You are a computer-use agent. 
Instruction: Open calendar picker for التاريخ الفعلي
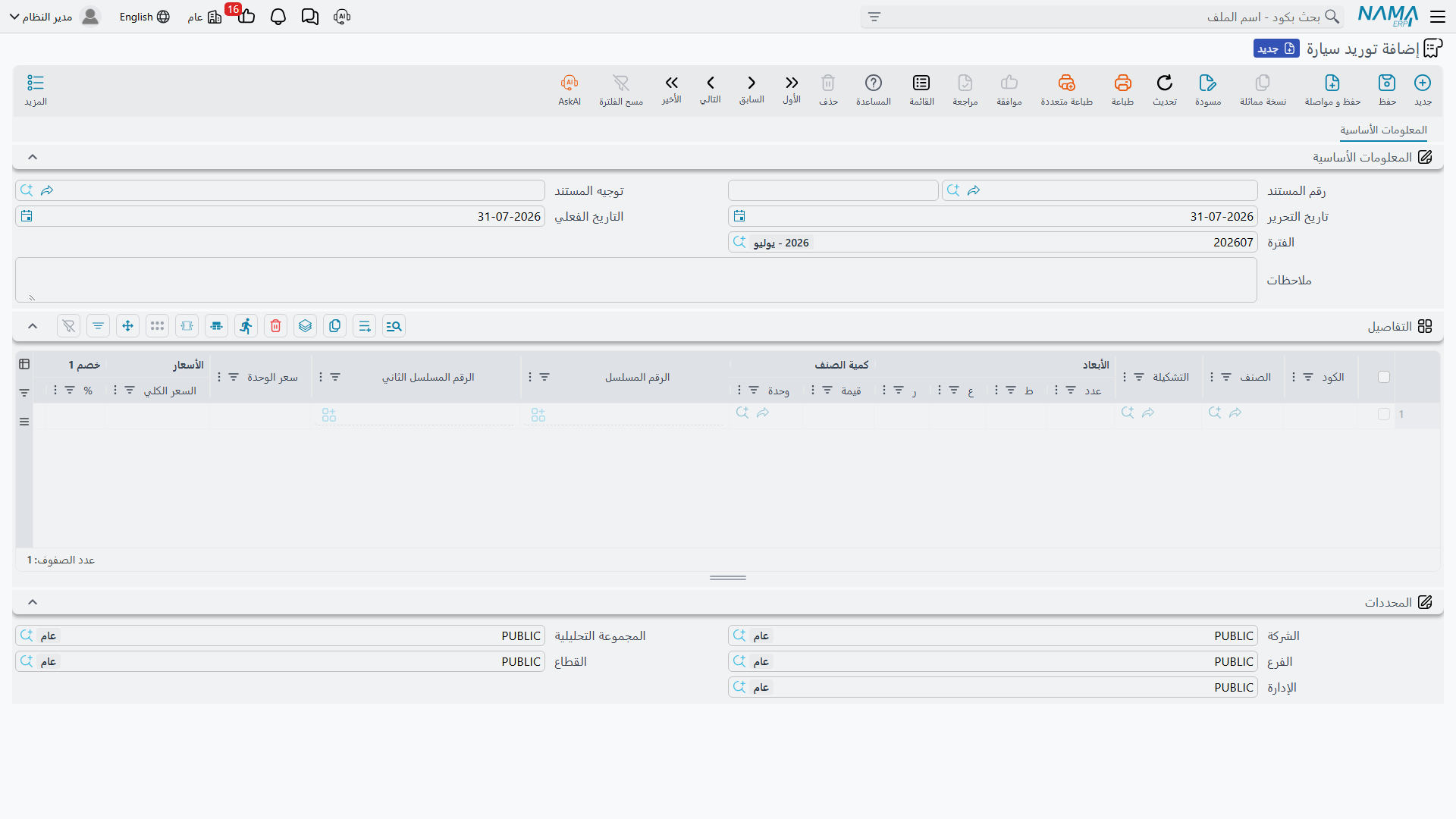tap(27, 216)
